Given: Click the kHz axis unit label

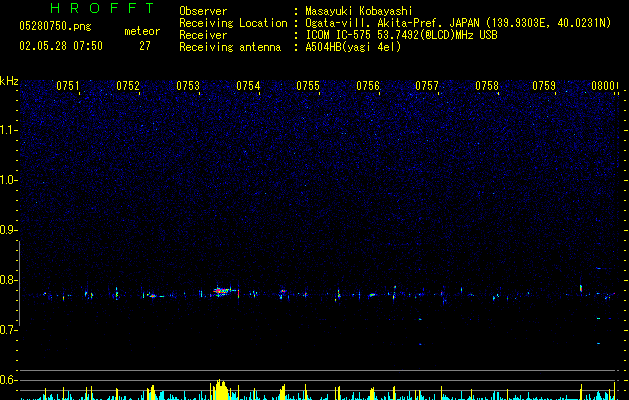Looking at the screenshot, I should pyautogui.click(x=9, y=81).
